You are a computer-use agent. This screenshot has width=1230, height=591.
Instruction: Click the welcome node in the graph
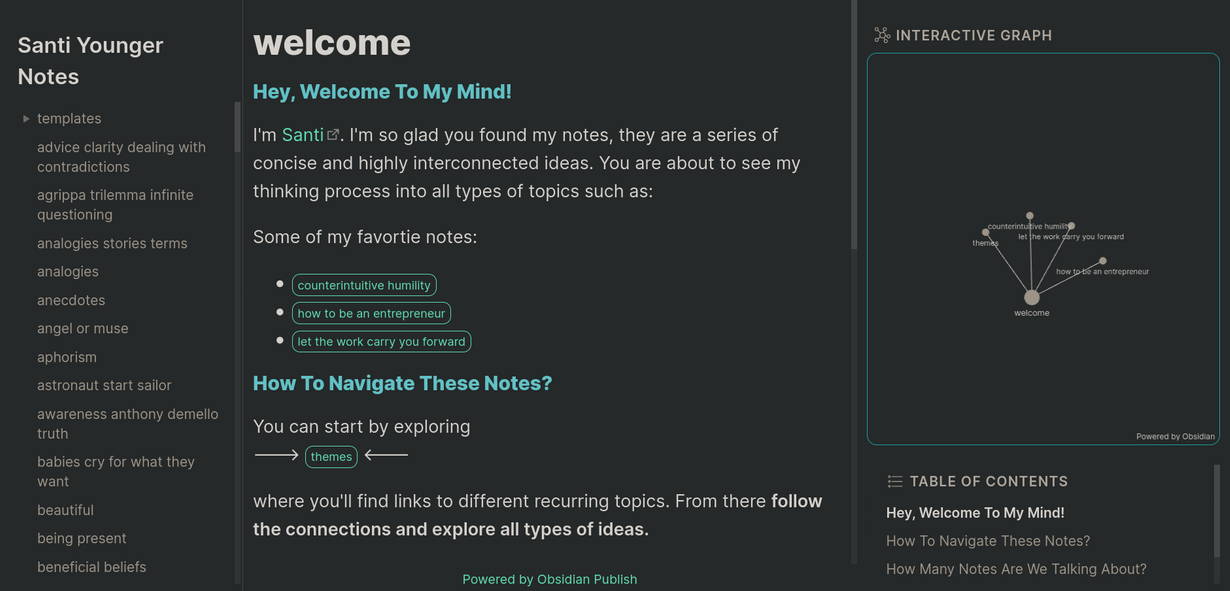pyautogui.click(x=1032, y=297)
